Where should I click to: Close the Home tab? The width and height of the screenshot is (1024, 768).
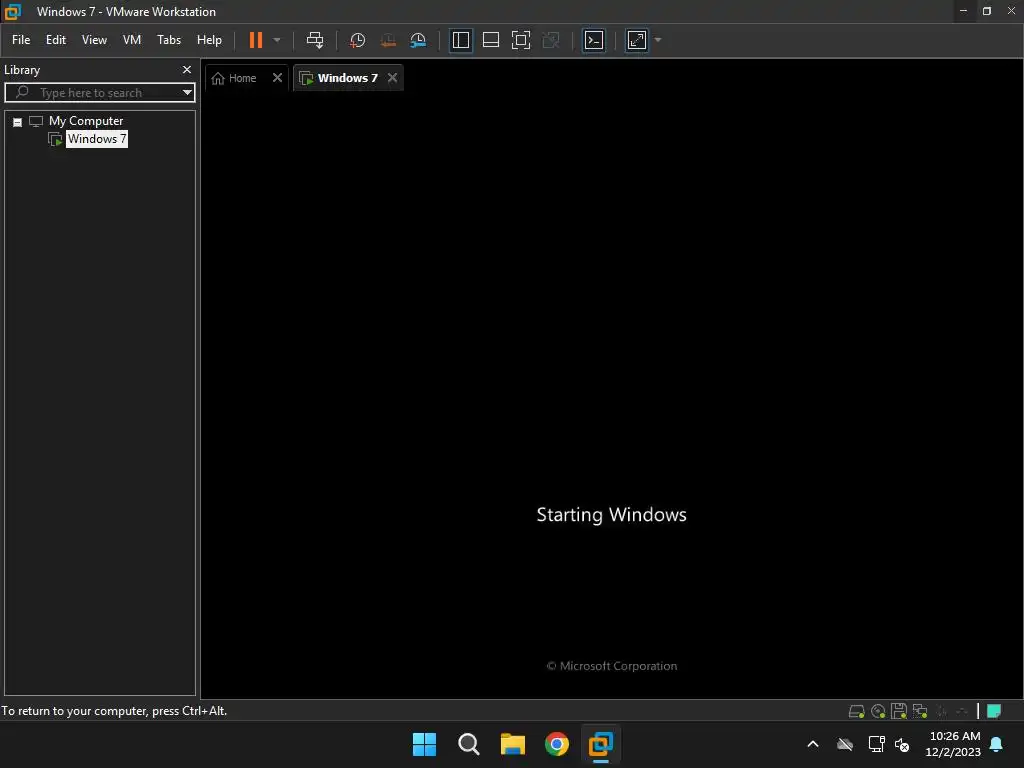point(278,78)
